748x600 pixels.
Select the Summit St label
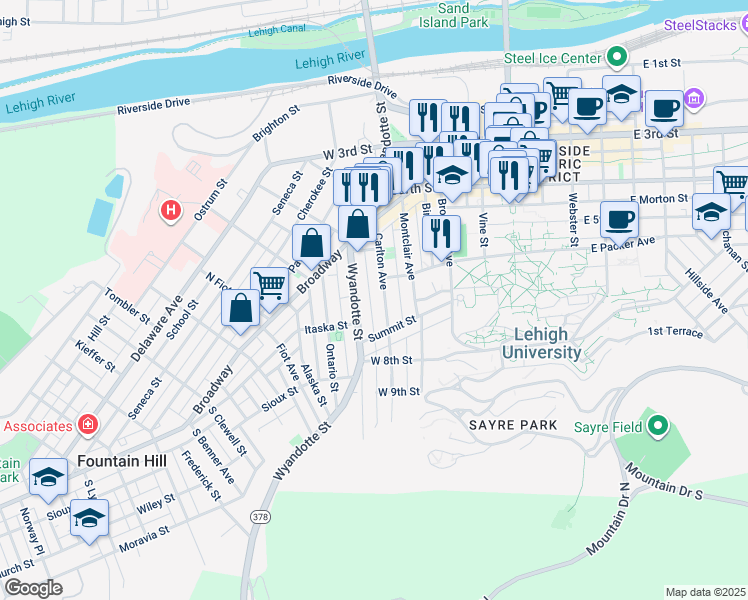point(392,329)
